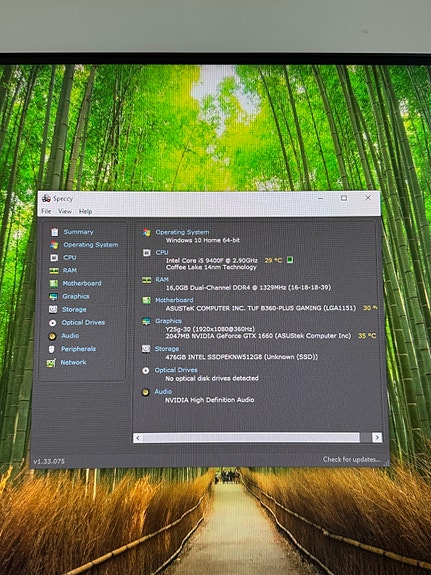Open the CPU section via its chip icon
This screenshot has width=431, height=575.
click(54, 257)
